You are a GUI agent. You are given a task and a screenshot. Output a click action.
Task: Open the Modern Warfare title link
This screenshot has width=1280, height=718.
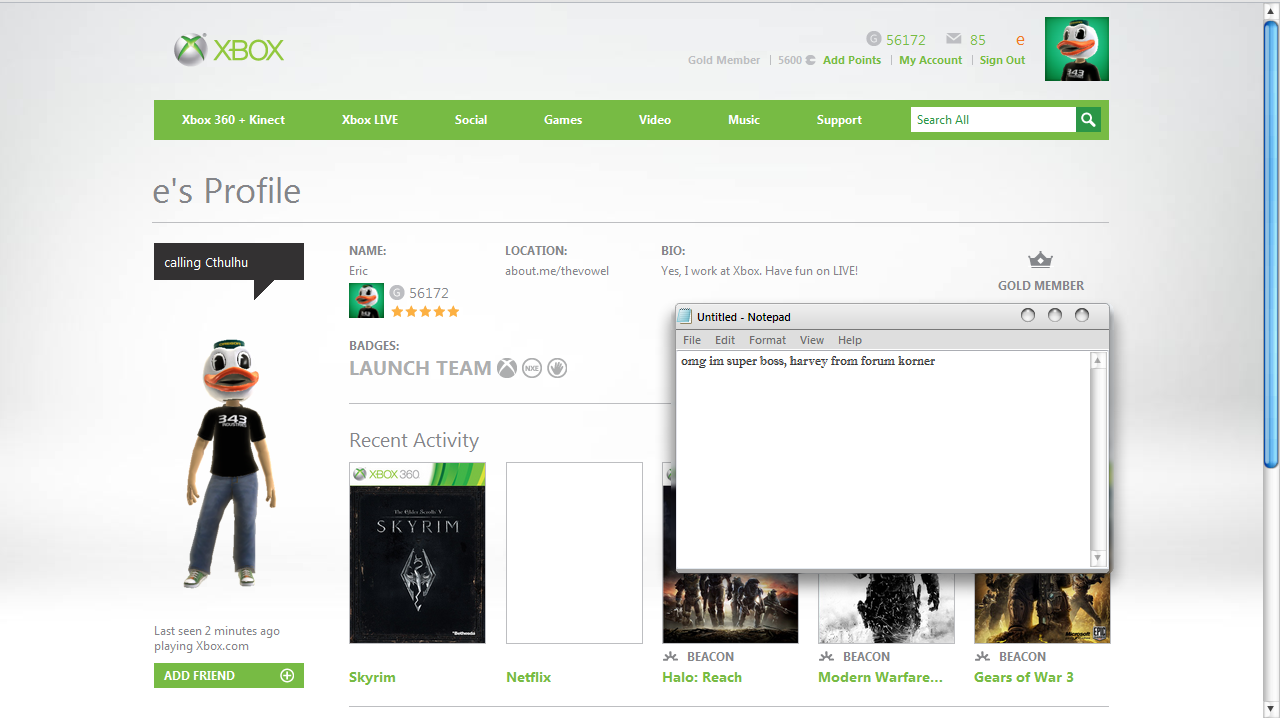click(x=880, y=677)
